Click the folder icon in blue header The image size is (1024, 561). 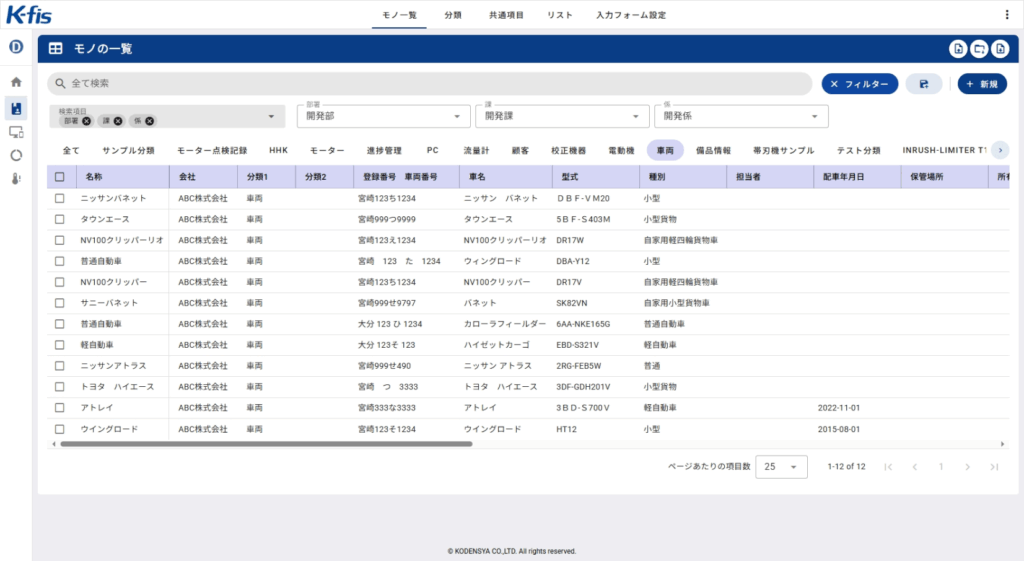tap(979, 49)
